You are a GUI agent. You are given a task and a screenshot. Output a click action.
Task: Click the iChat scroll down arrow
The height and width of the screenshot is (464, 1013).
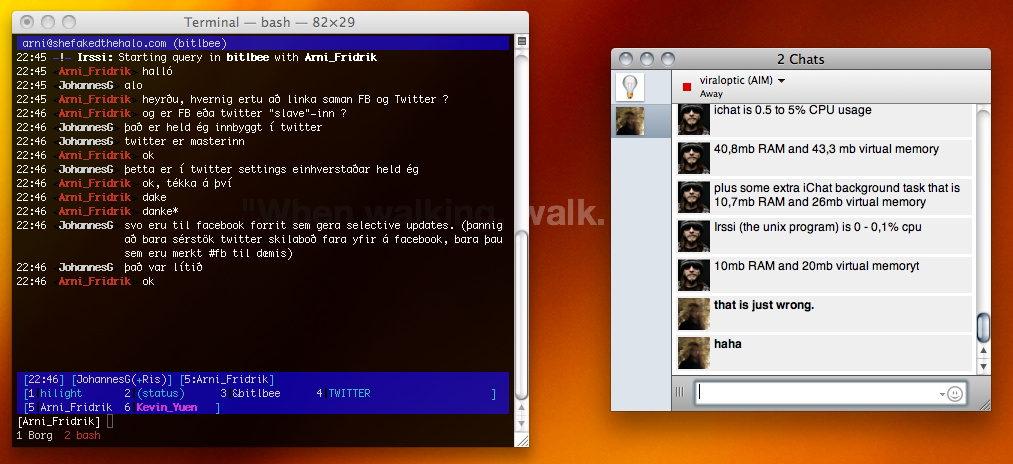pyautogui.click(x=983, y=366)
